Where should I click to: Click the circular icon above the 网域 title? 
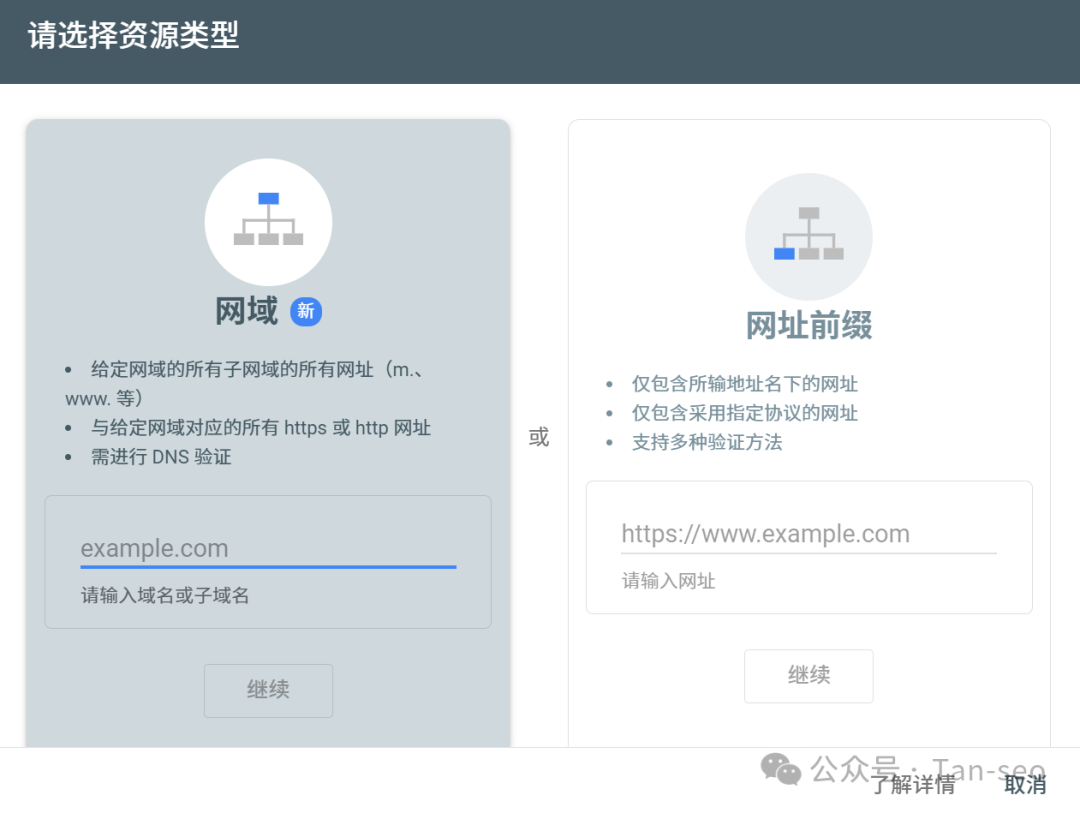point(268,222)
